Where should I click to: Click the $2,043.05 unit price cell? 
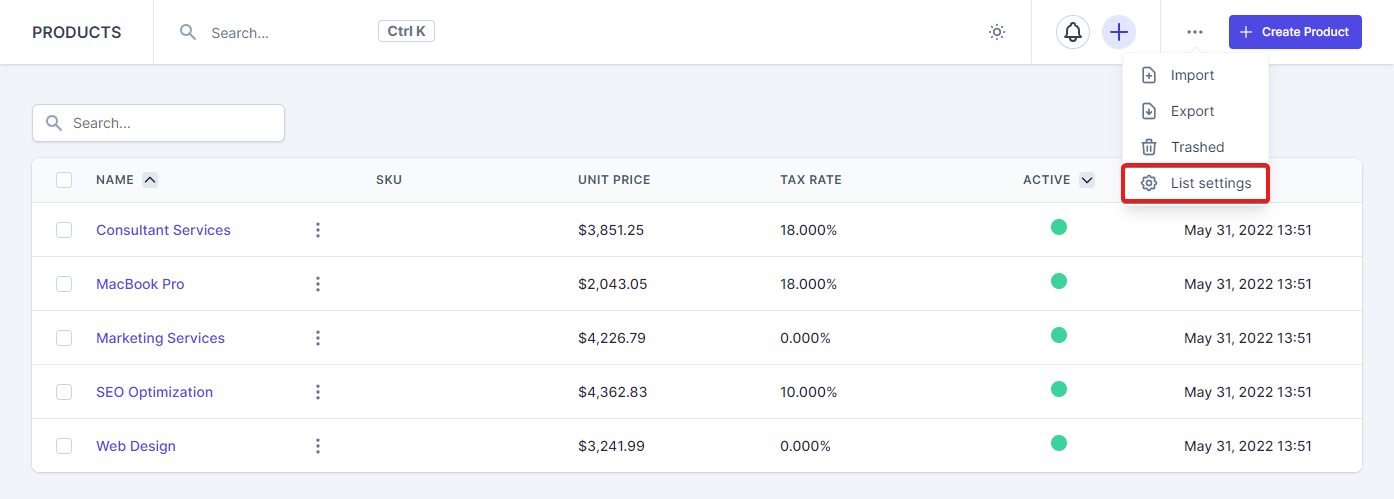click(612, 284)
